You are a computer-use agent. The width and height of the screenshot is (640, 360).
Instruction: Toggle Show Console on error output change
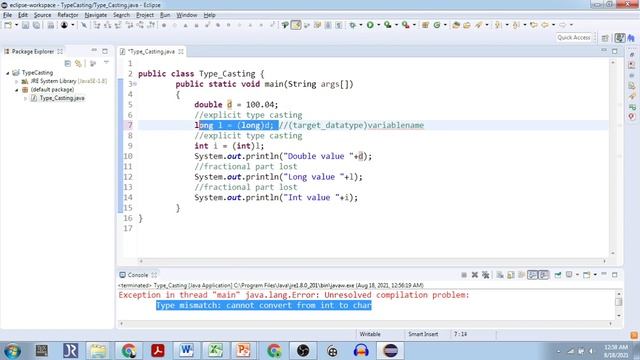544,275
